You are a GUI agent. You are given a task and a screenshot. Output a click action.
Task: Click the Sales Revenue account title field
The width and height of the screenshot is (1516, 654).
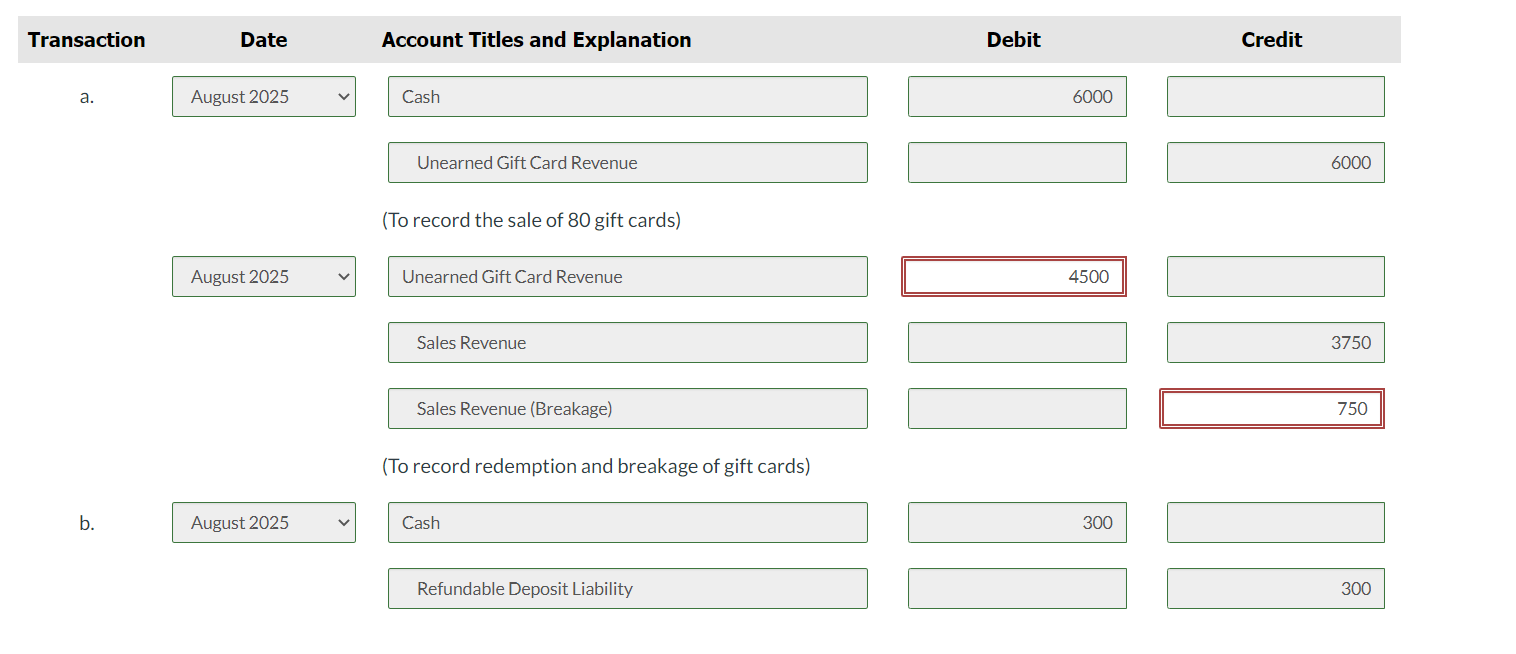(627, 342)
